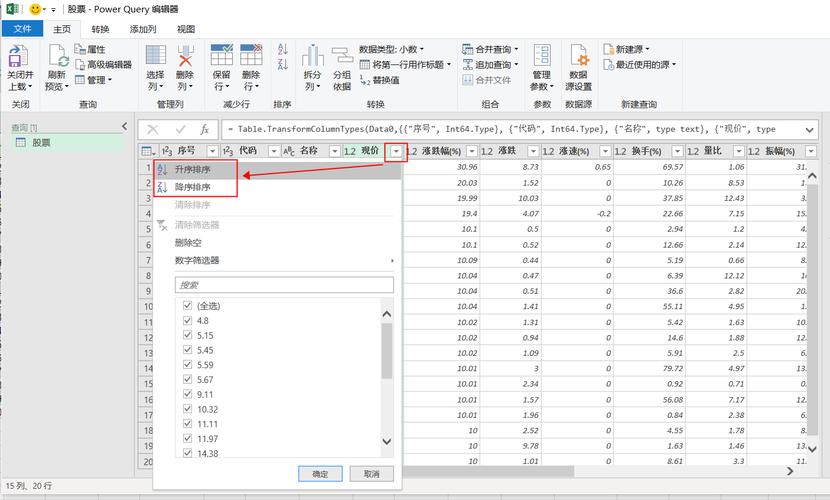The width and height of the screenshot is (830, 500).
Task: Click the Remove Columns (删除列) icon
Action: [185, 55]
